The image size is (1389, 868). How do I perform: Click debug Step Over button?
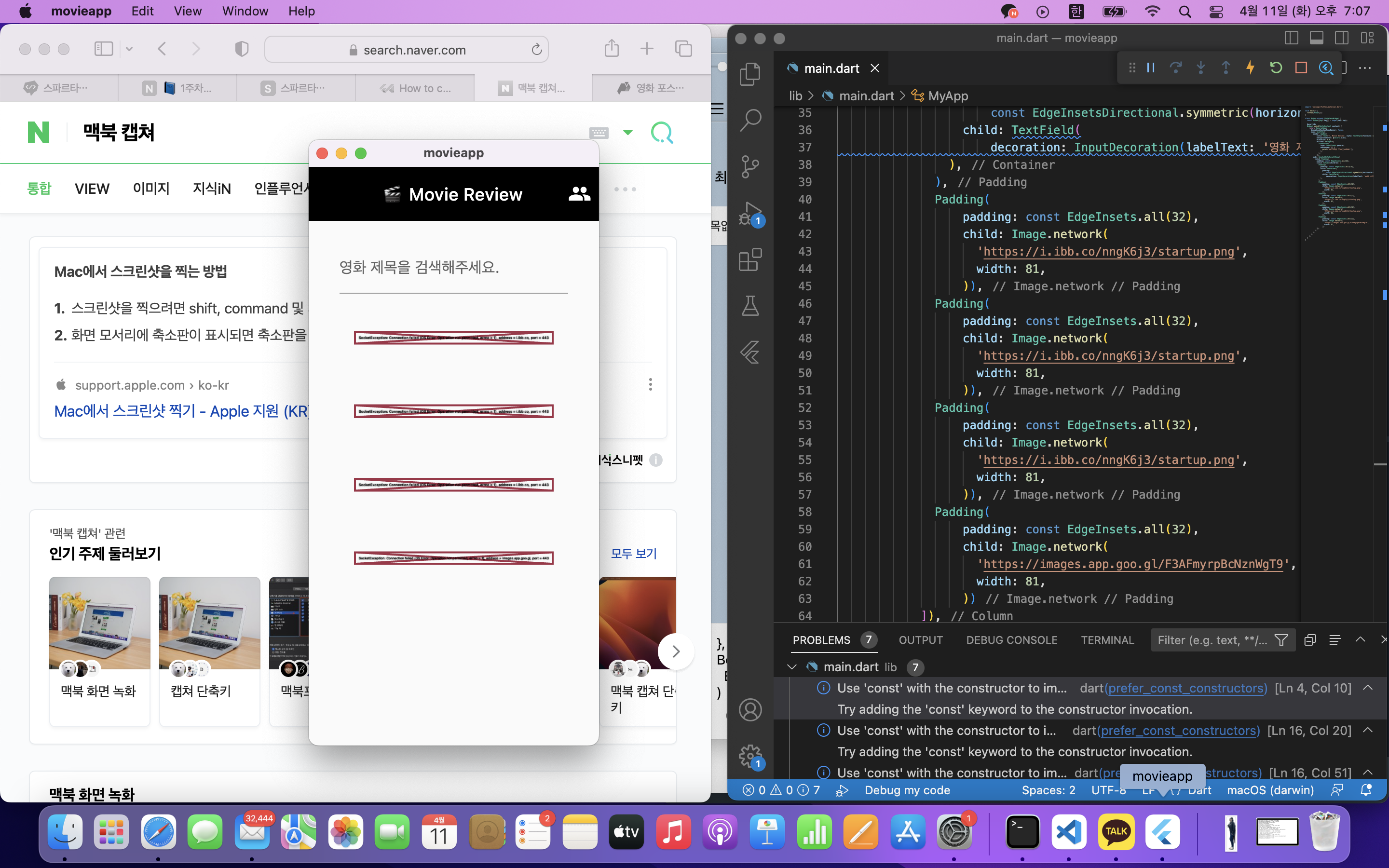(x=1175, y=68)
